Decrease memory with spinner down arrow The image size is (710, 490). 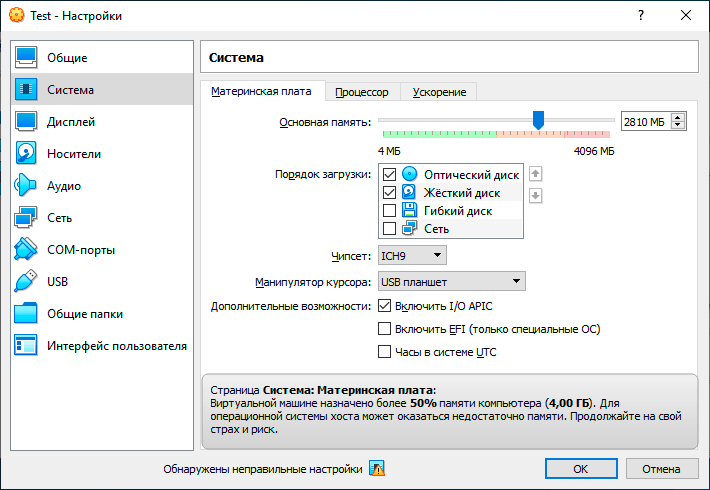click(x=678, y=125)
